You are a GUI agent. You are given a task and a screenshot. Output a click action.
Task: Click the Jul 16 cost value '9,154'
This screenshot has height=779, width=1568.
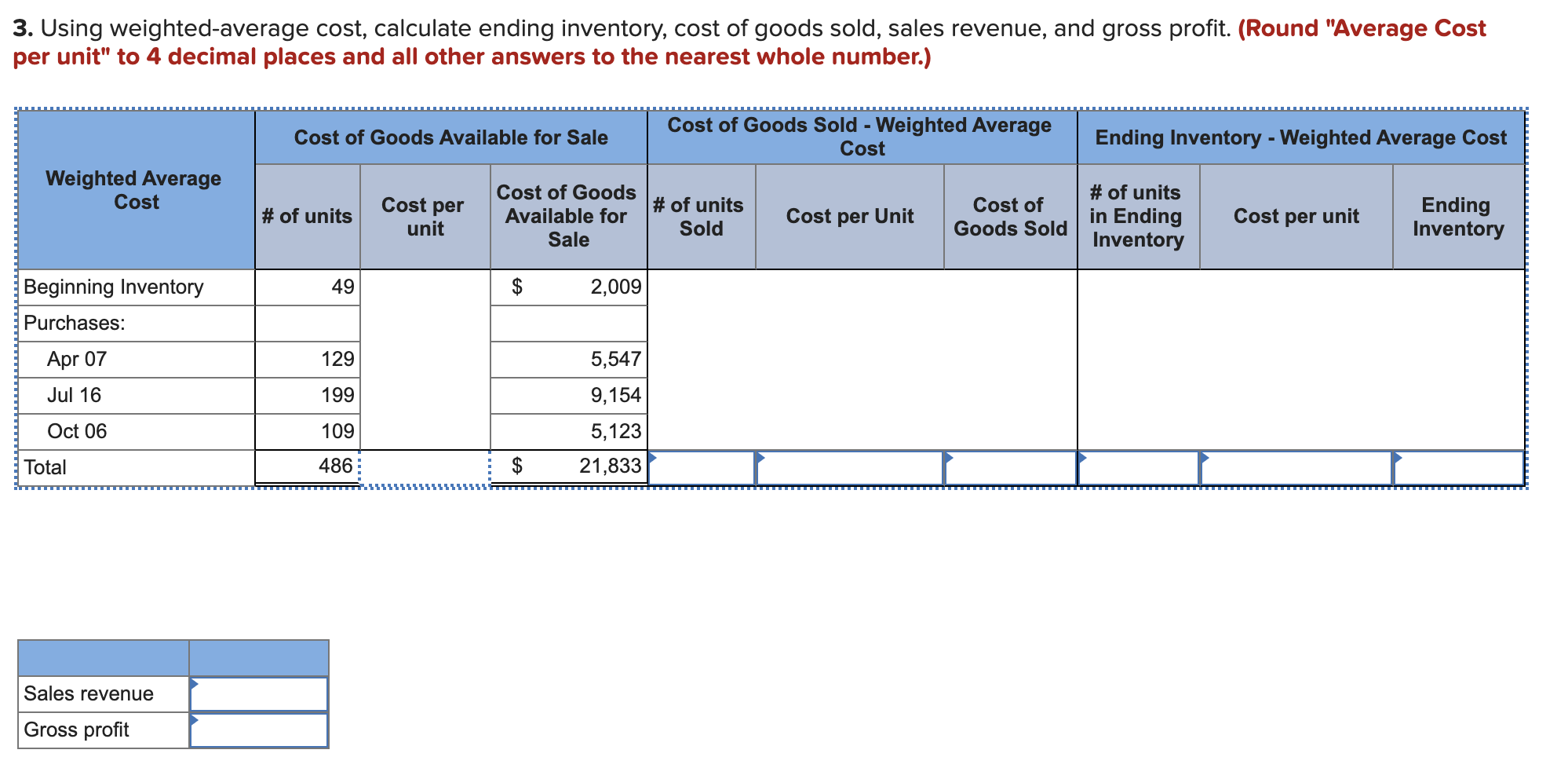pos(569,396)
